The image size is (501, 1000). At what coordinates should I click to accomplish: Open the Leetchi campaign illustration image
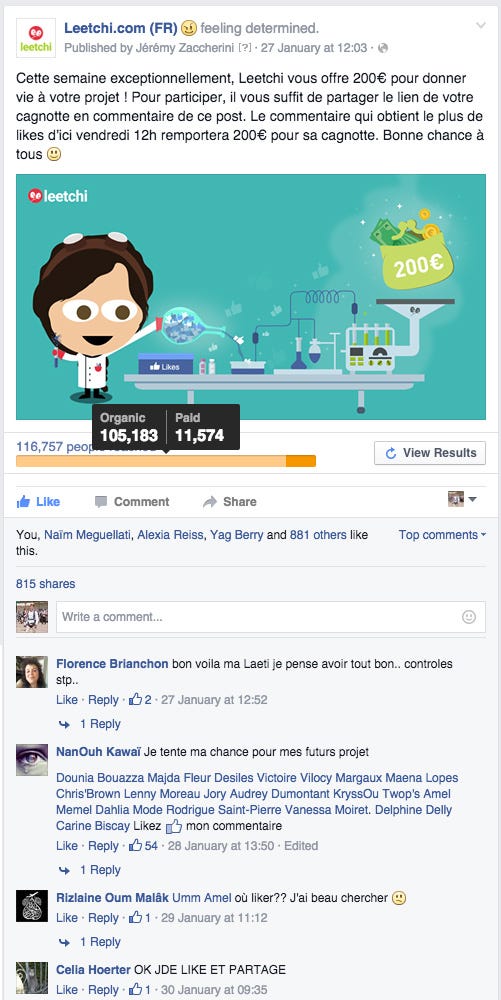[250, 297]
